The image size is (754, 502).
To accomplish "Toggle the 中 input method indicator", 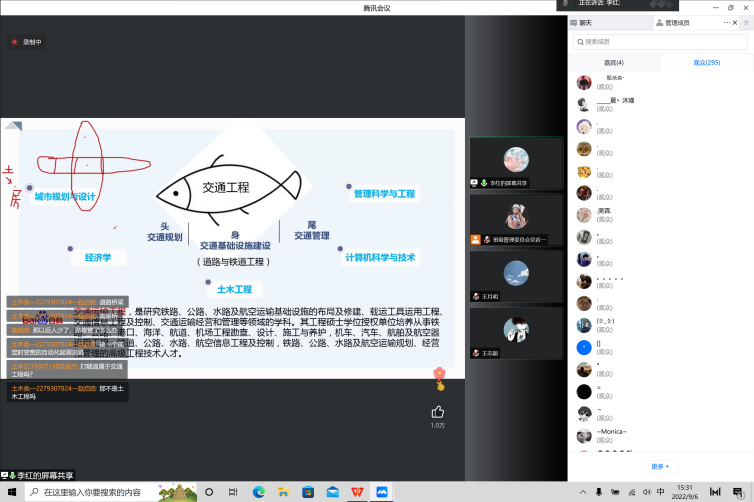I will [660, 492].
